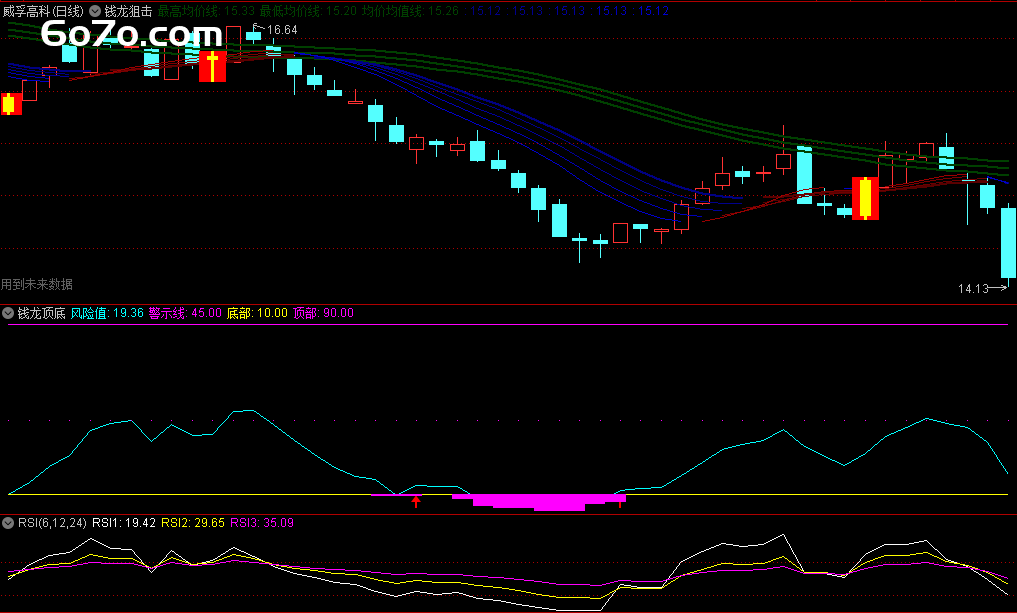
Task: Click the RSI3: 35.09 value
Action: pyautogui.click(x=262, y=523)
